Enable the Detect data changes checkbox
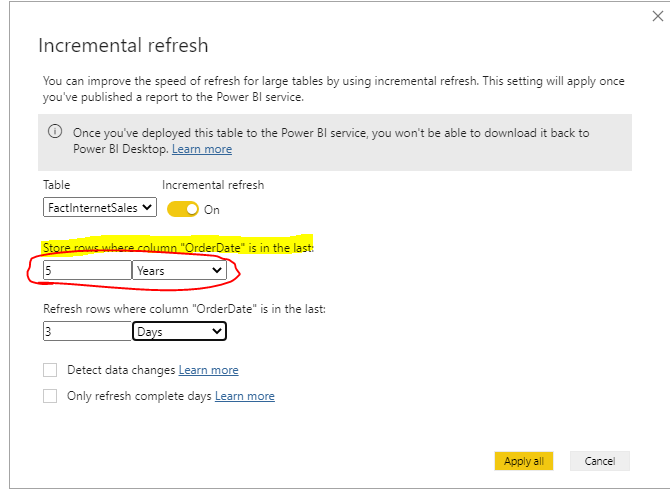This screenshot has height=490, width=670. 50,370
